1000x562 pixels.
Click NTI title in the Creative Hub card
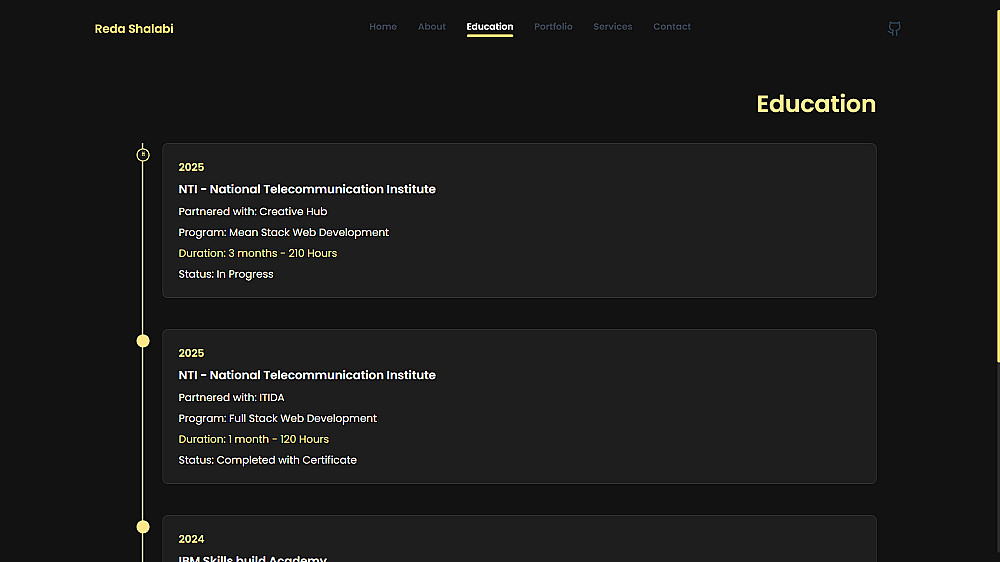[307, 189]
